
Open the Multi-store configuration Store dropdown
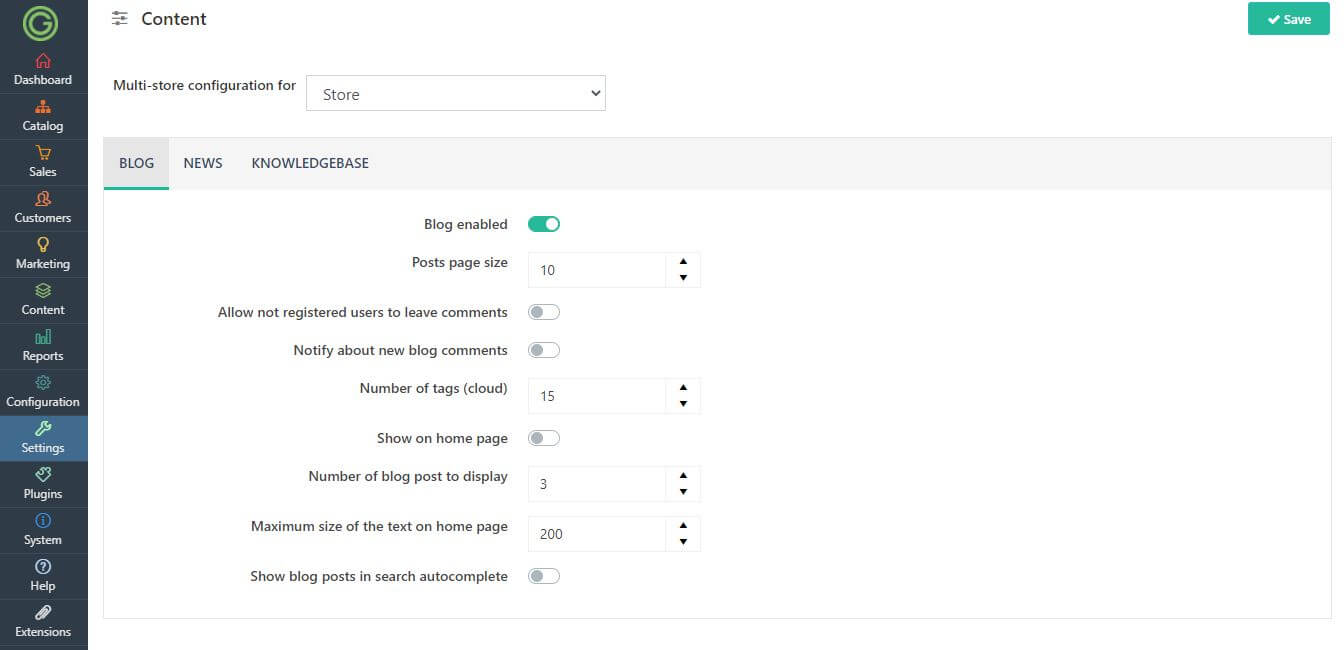(456, 94)
